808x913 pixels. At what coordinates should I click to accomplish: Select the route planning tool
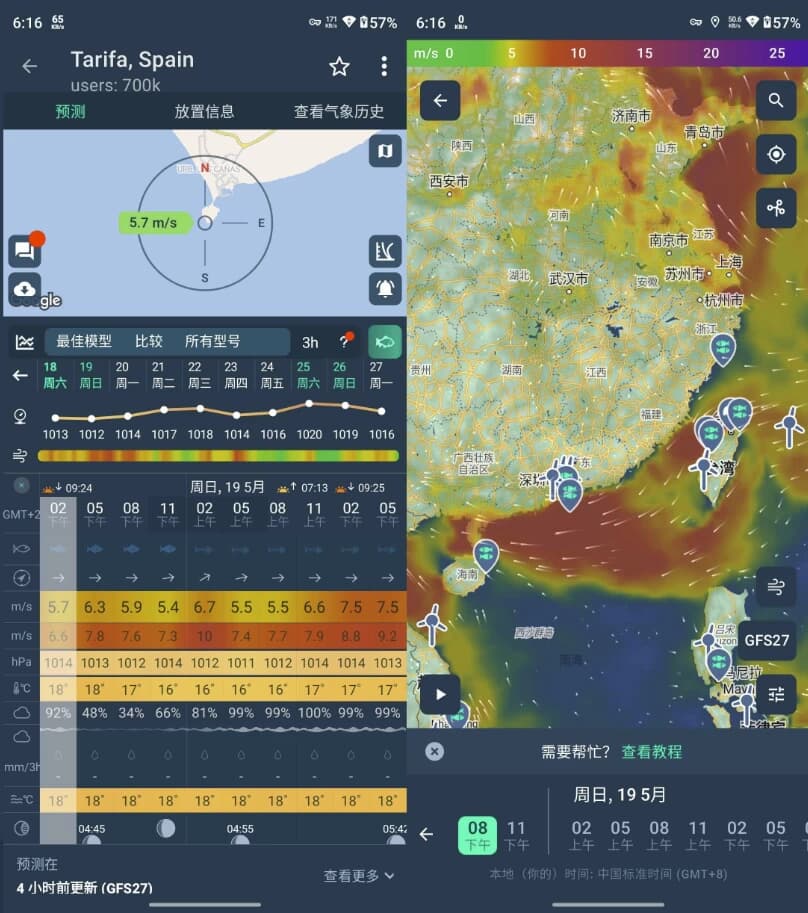pos(777,208)
